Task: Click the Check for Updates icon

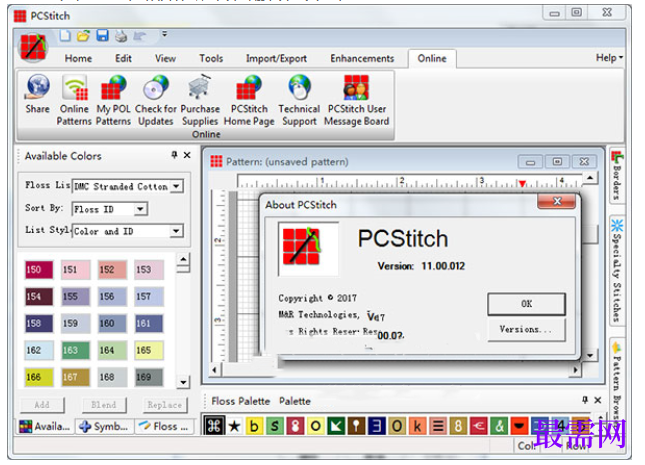Action: [x=155, y=87]
